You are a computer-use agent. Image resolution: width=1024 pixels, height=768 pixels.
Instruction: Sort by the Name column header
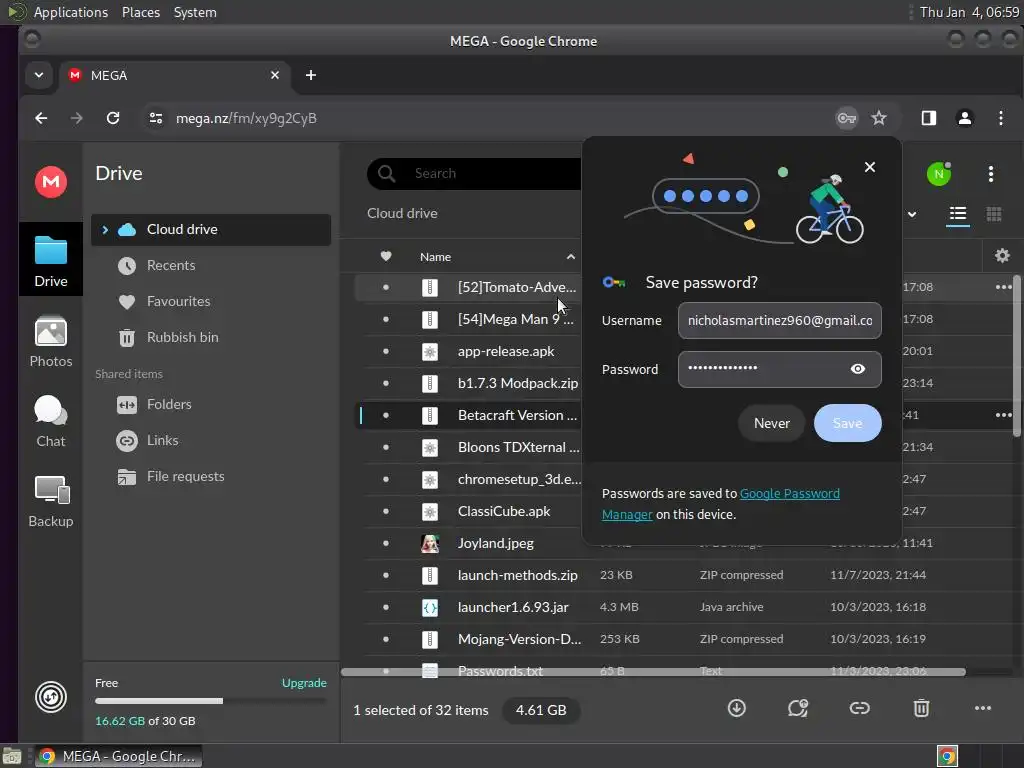435,257
